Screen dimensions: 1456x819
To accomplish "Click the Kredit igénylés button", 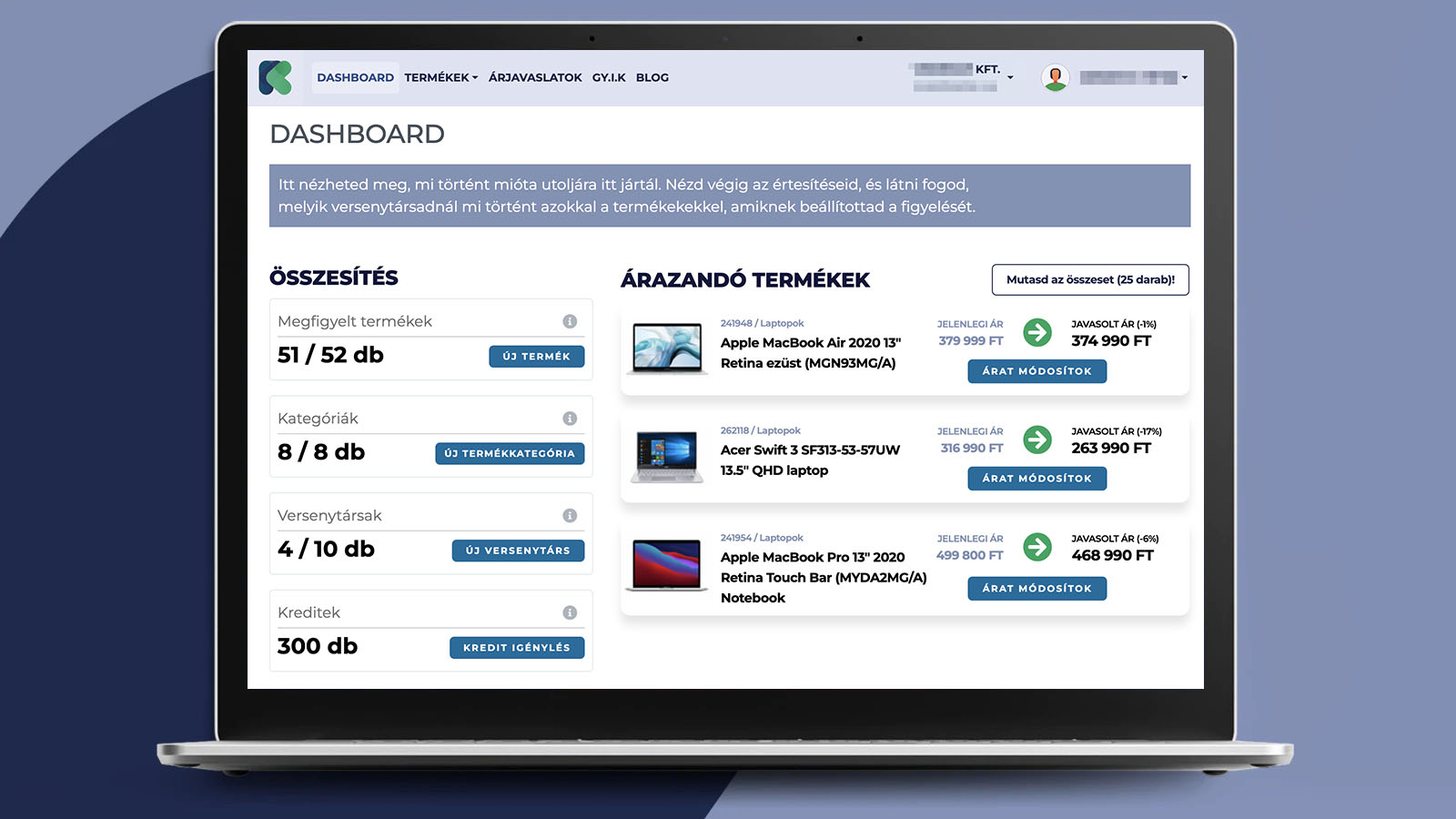I will pos(517,648).
